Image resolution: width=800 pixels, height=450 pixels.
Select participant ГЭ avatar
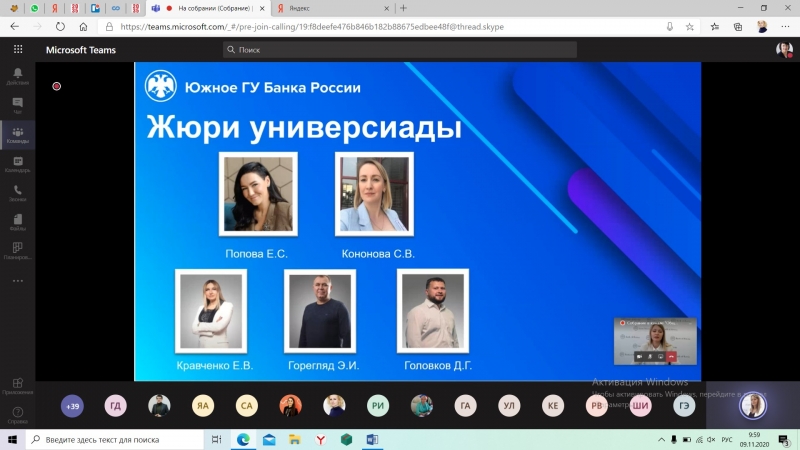point(684,406)
